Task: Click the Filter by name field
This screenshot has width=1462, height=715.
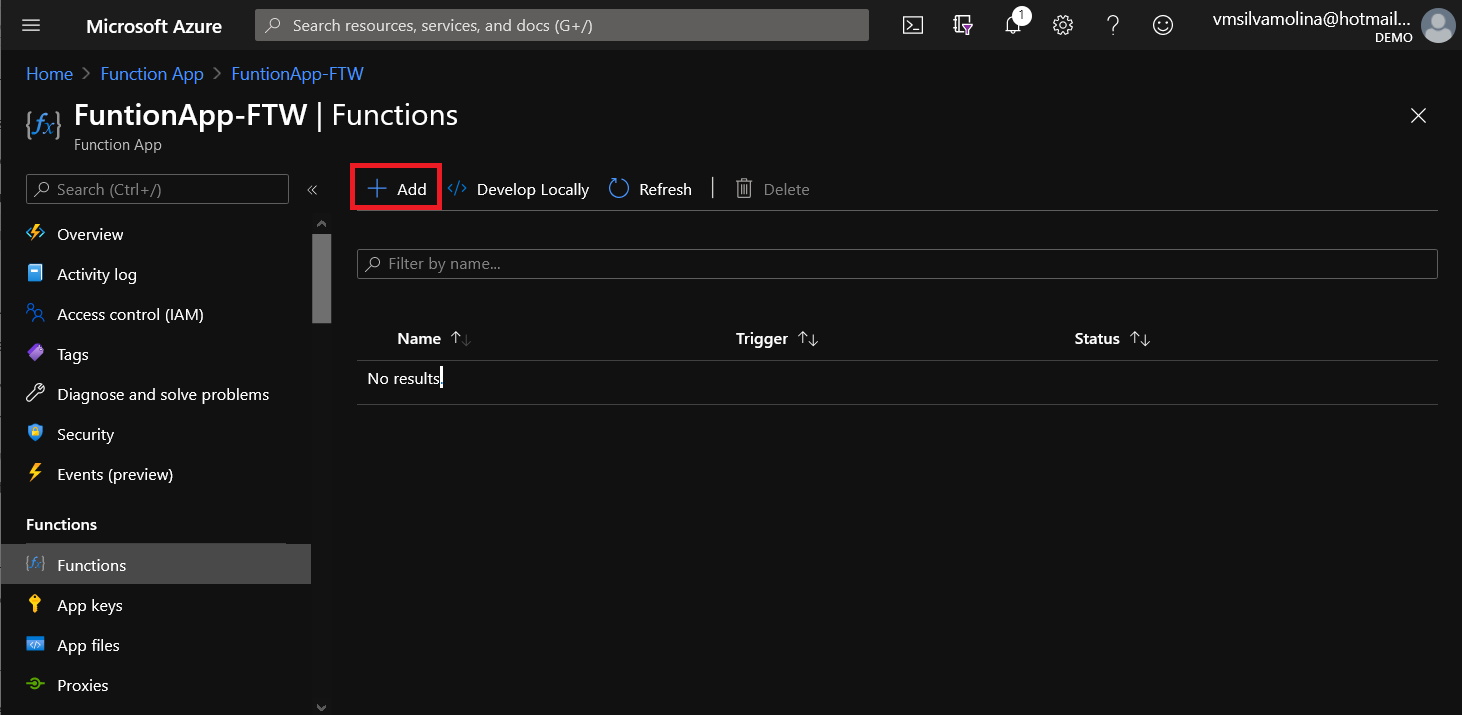Action: 897,264
